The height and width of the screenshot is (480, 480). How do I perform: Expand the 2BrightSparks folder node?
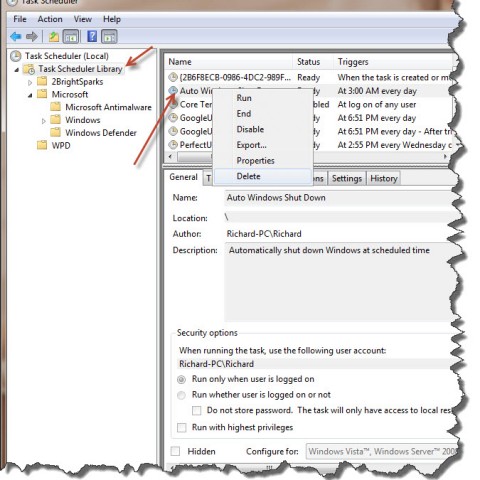coord(30,82)
